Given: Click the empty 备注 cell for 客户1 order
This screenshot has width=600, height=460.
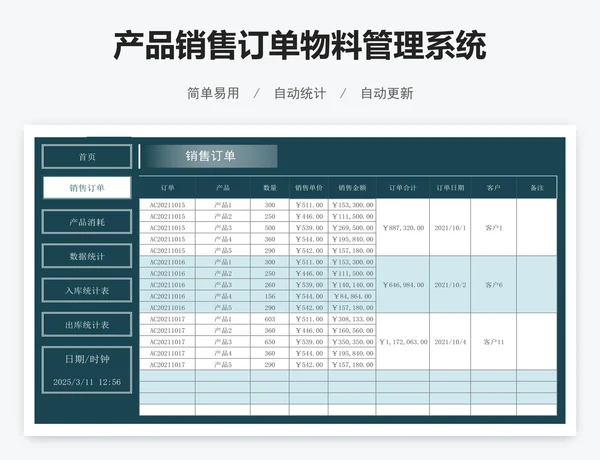Looking at the screenshot, I should click(537, 228).
